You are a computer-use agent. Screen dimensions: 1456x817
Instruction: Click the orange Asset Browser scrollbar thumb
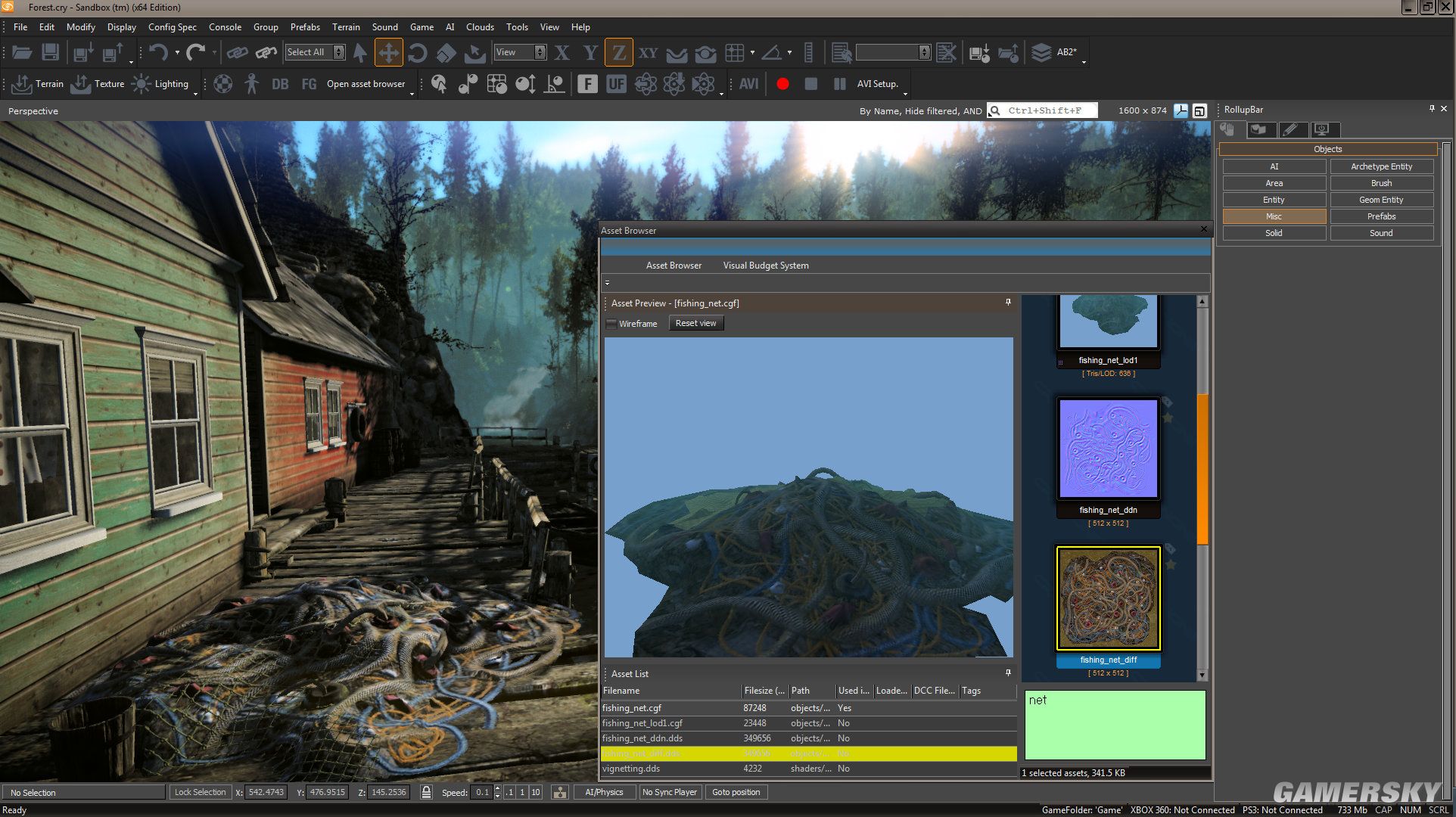pyautogui.click(x=1202, y=469)
